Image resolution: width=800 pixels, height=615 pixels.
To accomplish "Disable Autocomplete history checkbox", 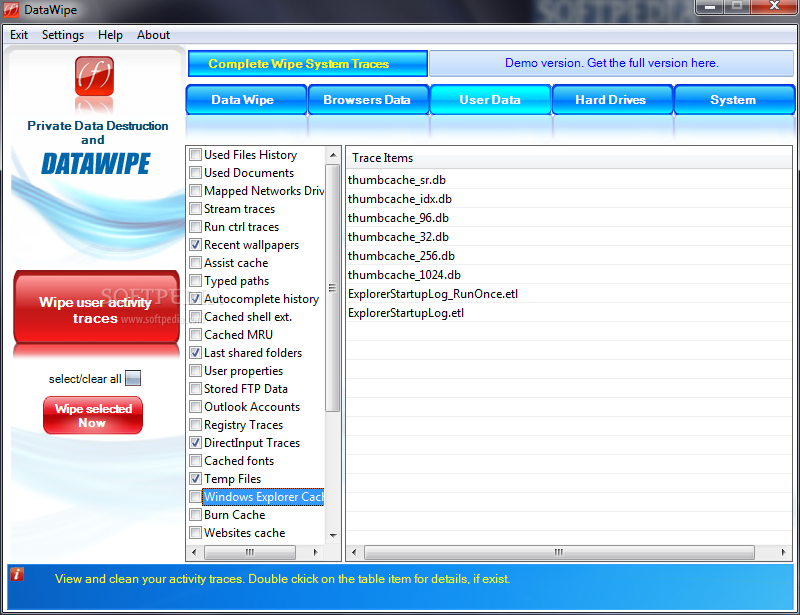I will (x=195, y=299).
